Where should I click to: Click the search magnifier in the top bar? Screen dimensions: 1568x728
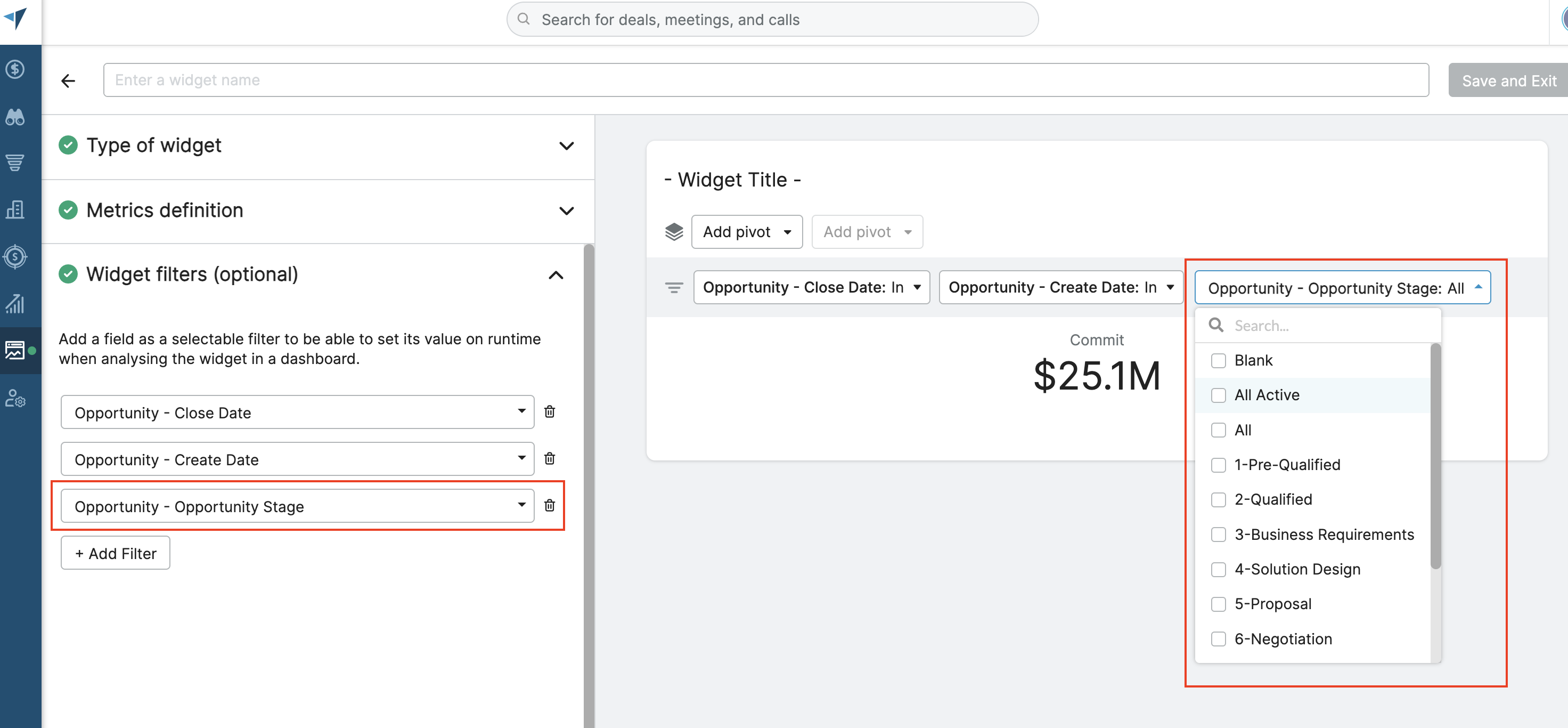(523, 19)
